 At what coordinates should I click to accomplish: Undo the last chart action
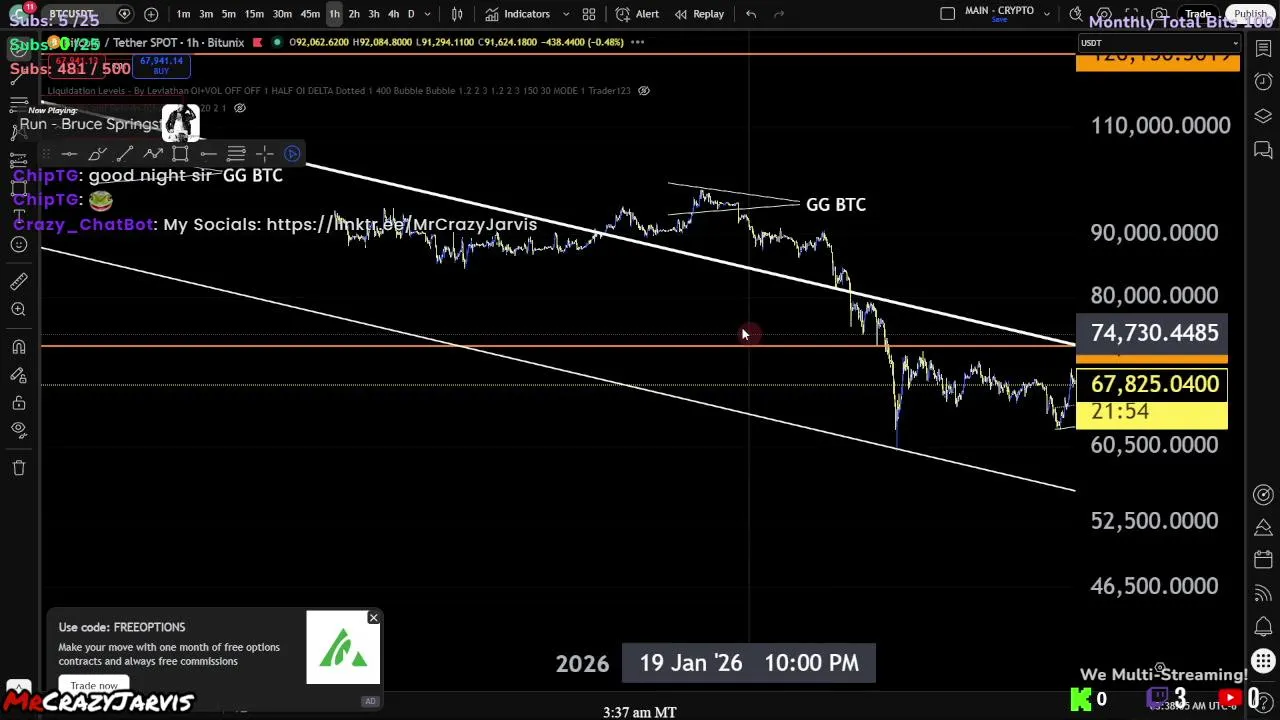[x=751, y=14]
